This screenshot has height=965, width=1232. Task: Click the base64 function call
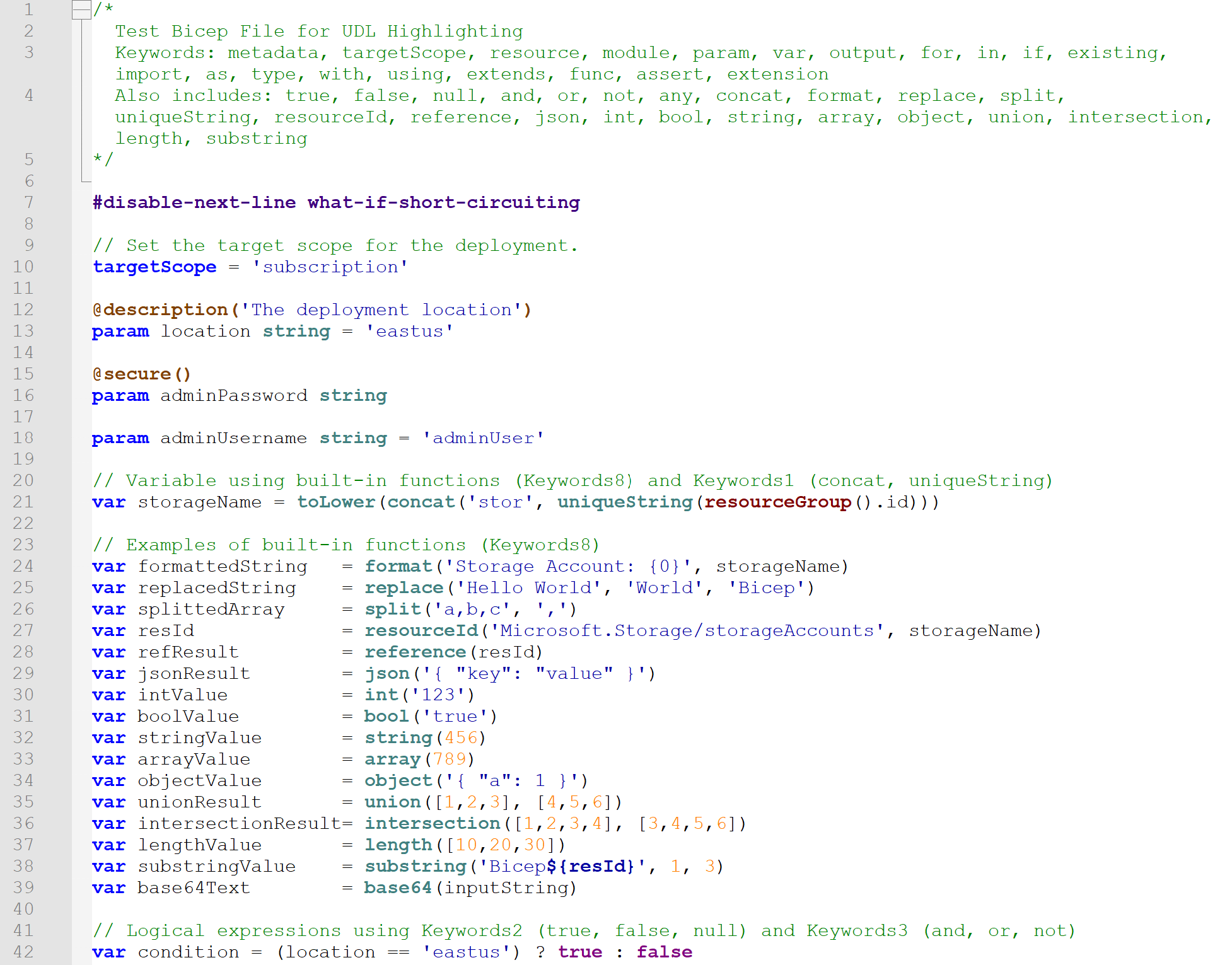398,887
